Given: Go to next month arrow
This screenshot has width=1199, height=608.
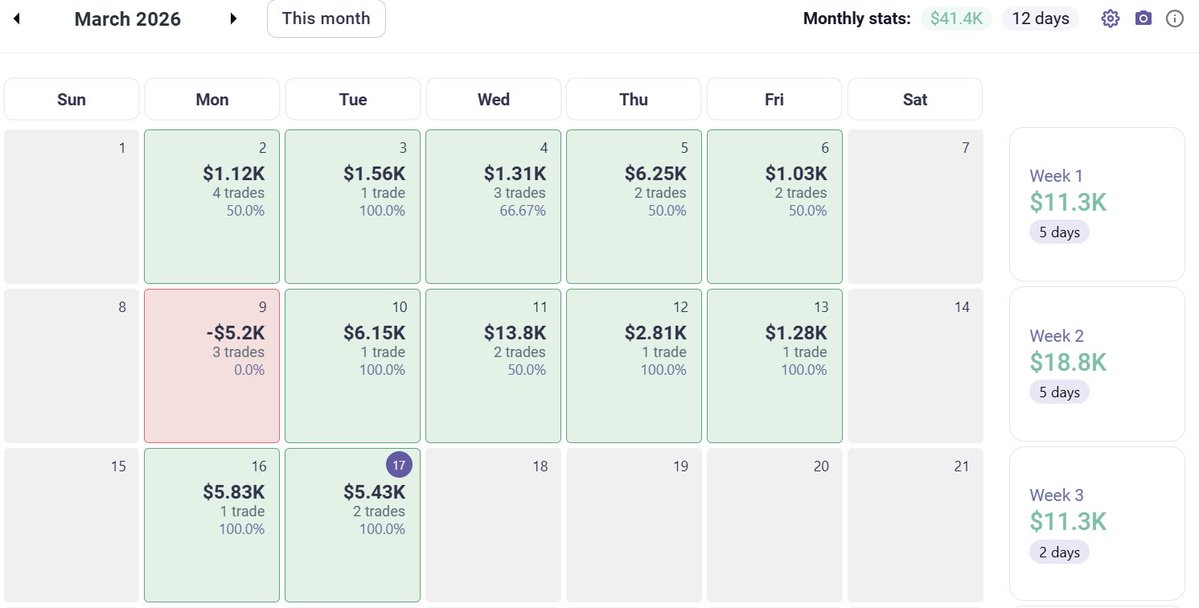Looking at the screenshot, I should [233, 19].
